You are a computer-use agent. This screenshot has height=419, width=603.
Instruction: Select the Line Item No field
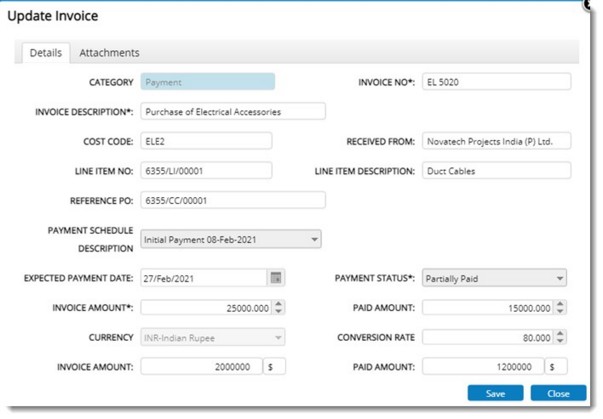click(x=206, y=171)
